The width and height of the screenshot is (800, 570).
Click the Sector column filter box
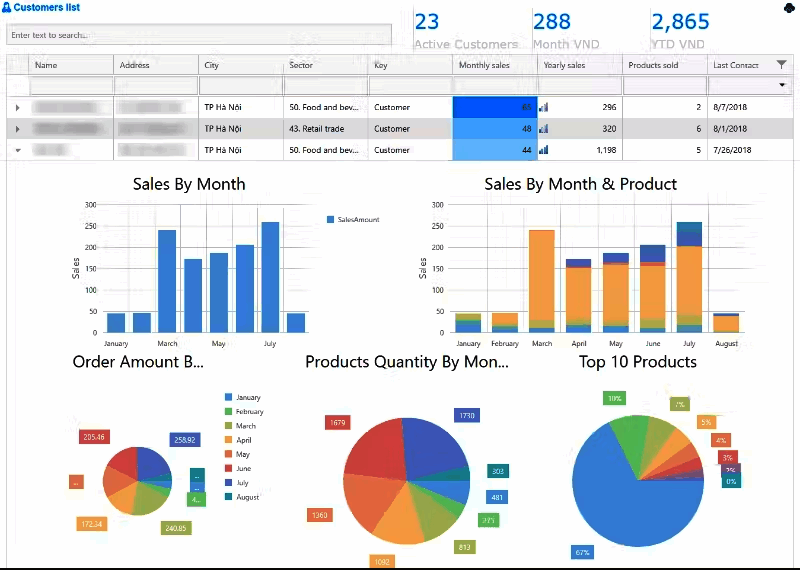[x=326, y=85]
